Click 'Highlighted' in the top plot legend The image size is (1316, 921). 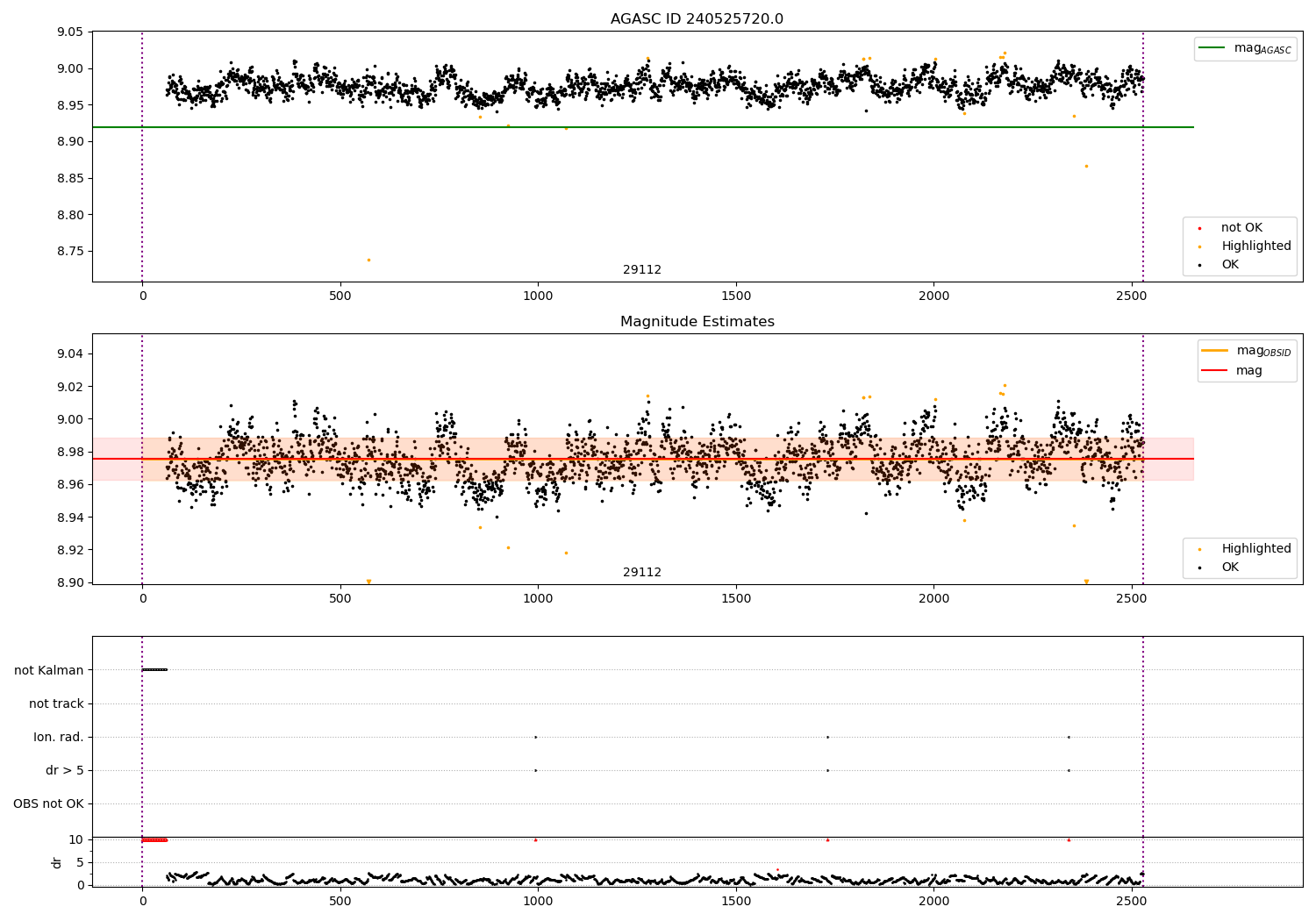click(x=1256, y=246)
